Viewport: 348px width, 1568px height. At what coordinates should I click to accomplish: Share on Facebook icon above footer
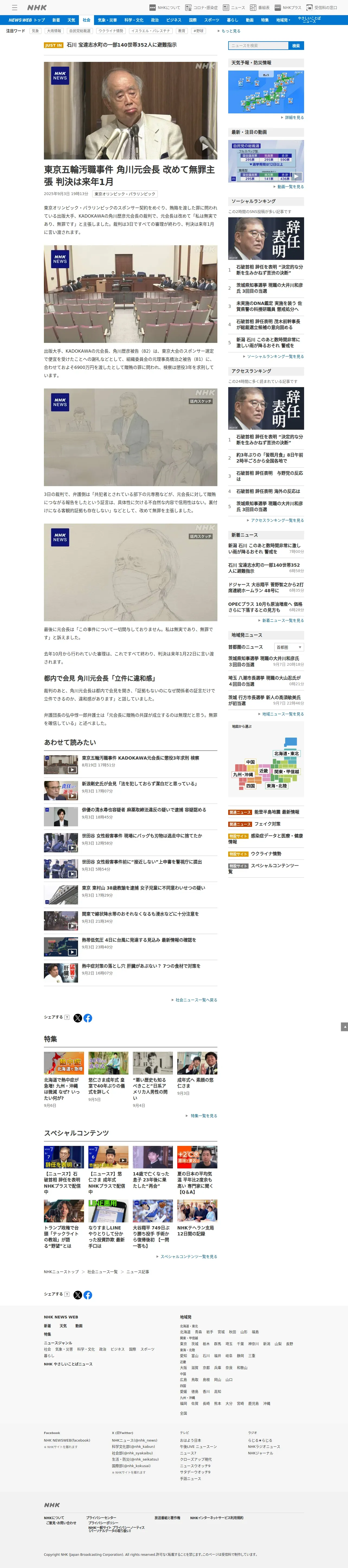(88, 1295)
